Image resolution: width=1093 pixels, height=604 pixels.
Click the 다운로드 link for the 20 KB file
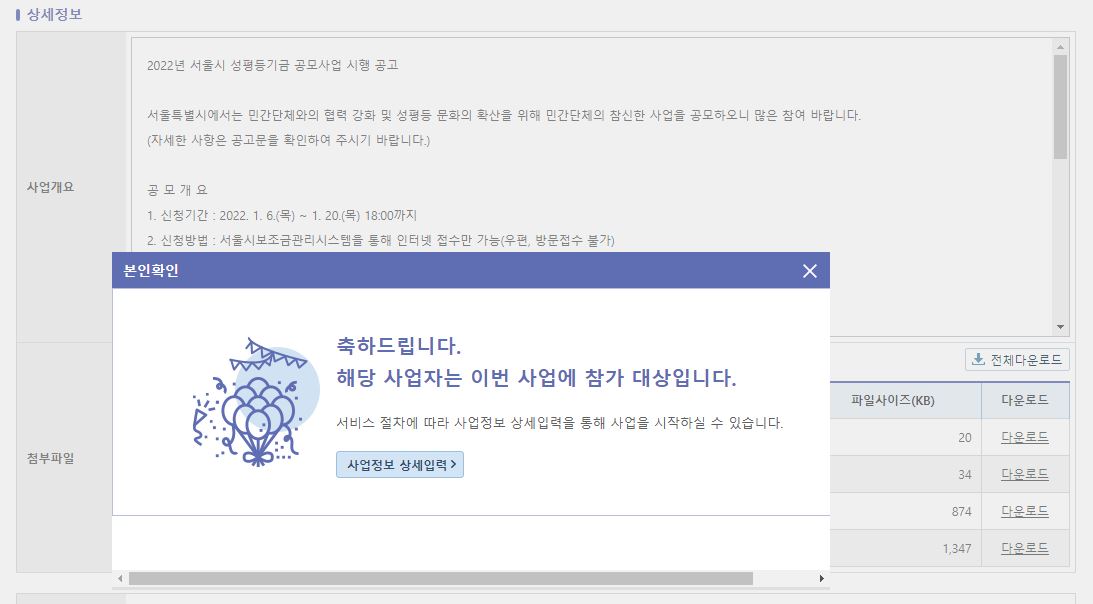(x=1025, y=437)
